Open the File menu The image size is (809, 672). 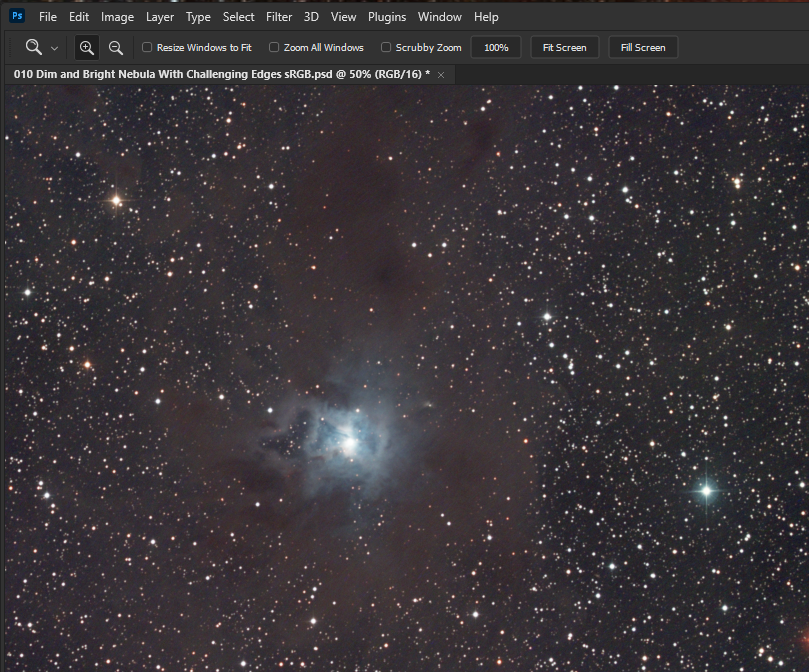pyautogui.click(x=47, y=16)
